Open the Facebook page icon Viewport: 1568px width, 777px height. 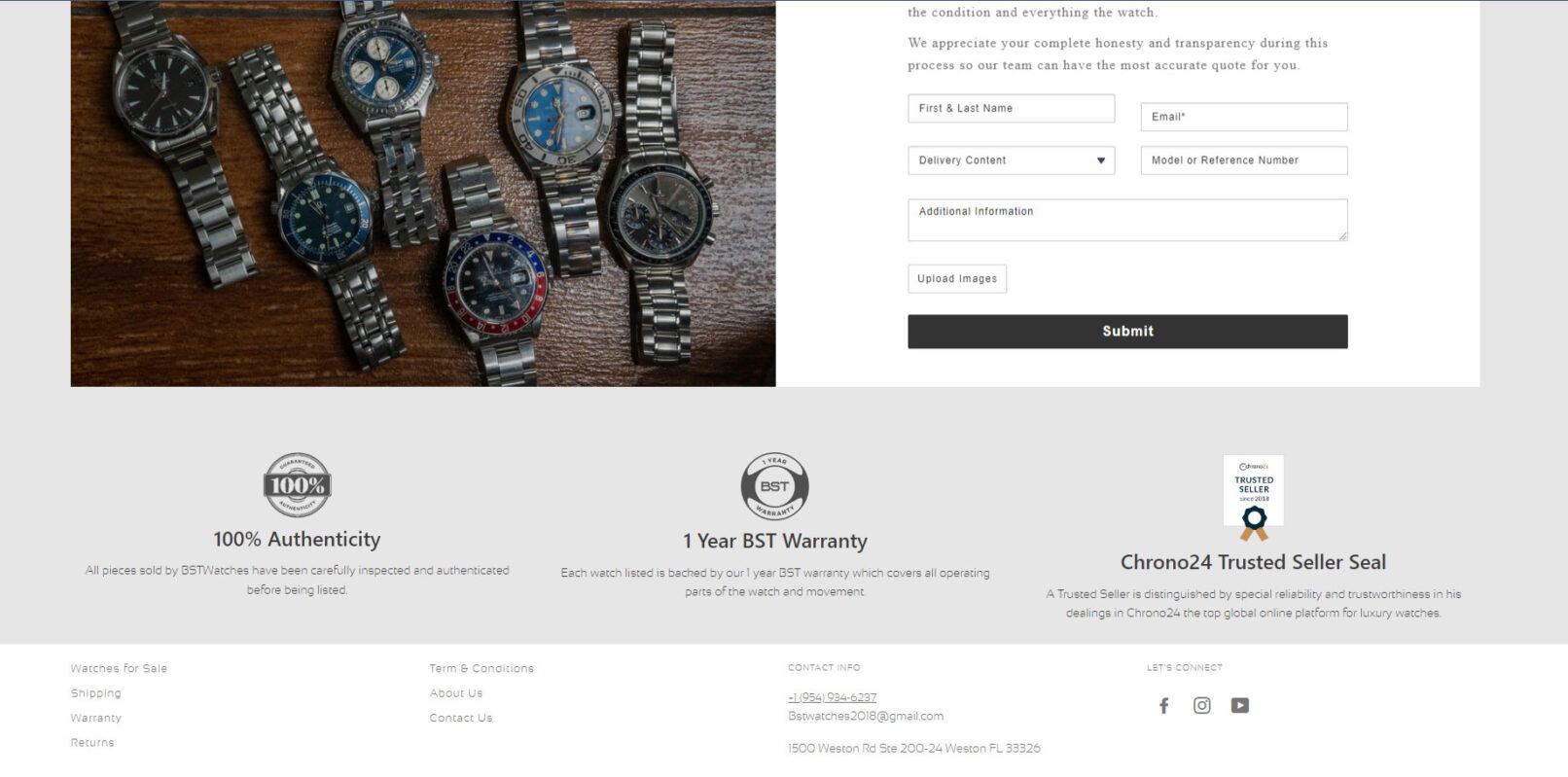(x=1163, y=706)
